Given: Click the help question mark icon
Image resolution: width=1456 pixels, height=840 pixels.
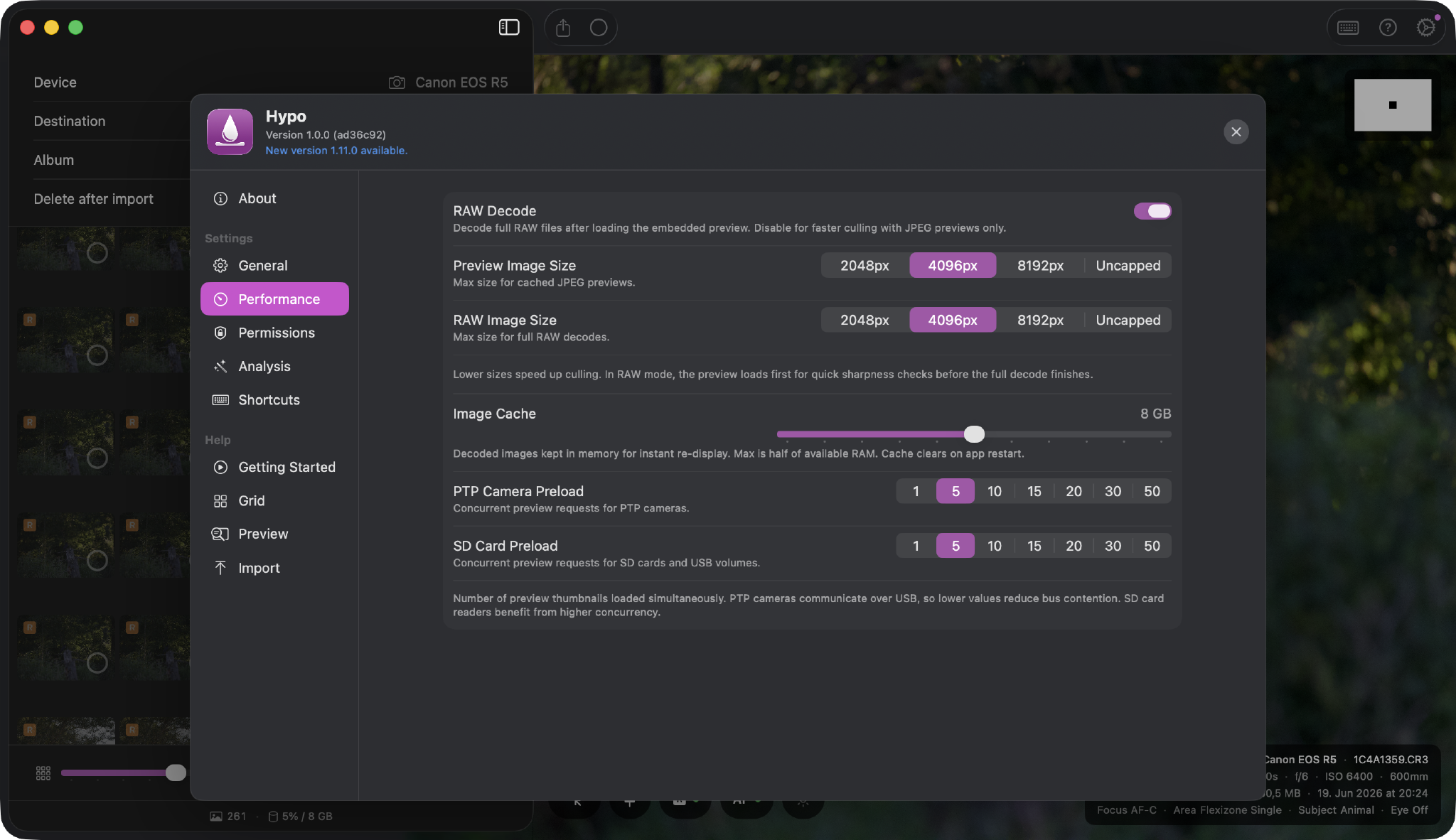Looking at the screenshot, I should pos(1388,28).
